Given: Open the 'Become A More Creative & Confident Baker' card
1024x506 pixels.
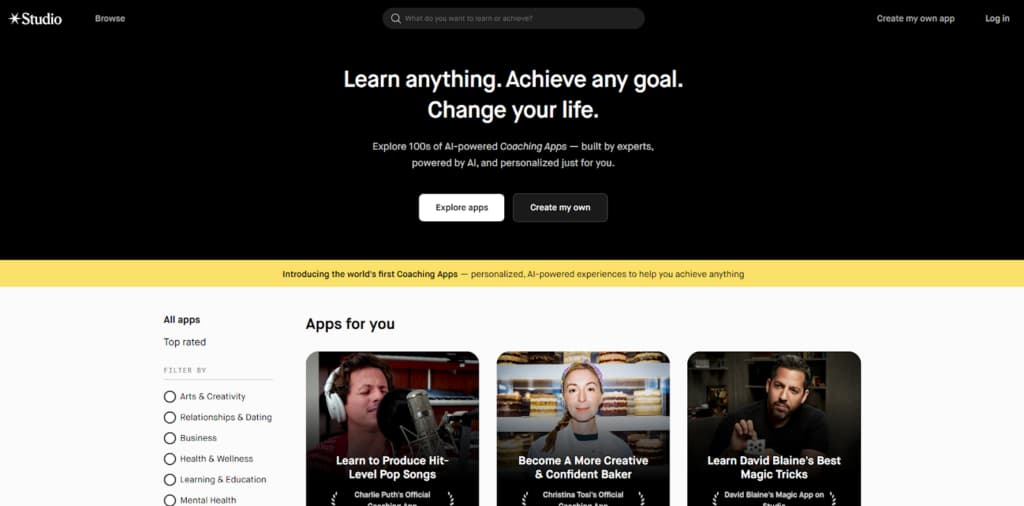Looking at the screenshot, I should point(583,429).
